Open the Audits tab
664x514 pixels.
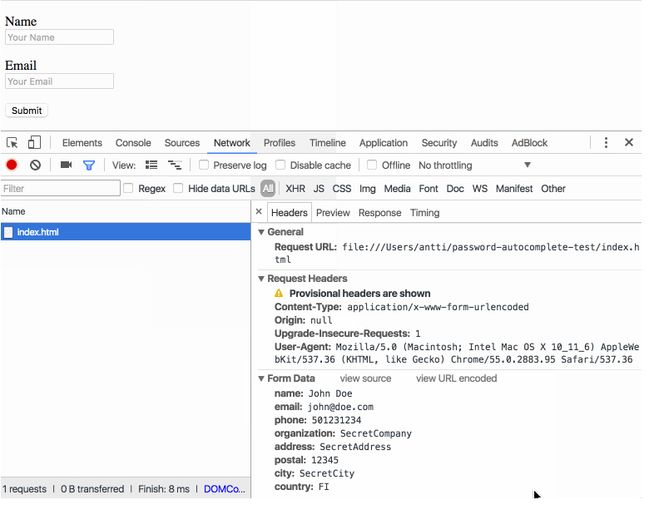click(x=484, y=143)
